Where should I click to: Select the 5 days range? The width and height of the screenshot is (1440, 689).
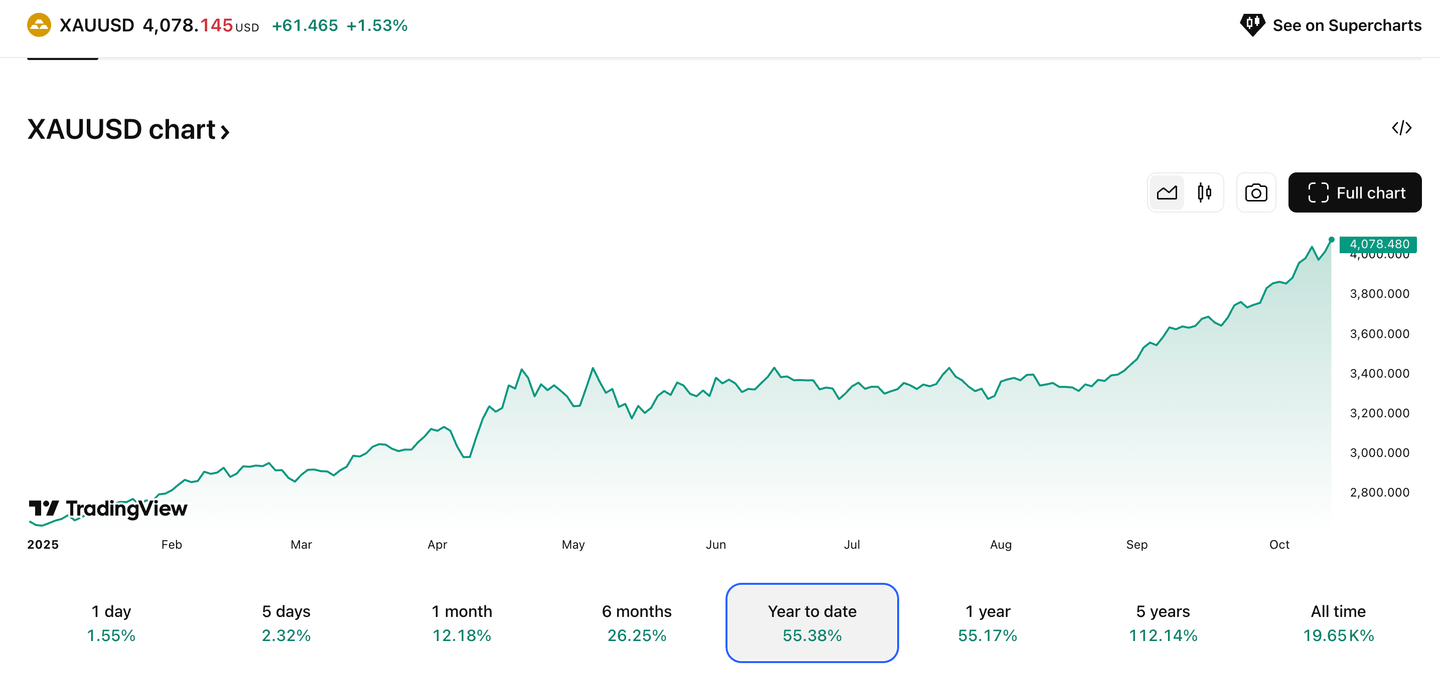pos(286,623)
